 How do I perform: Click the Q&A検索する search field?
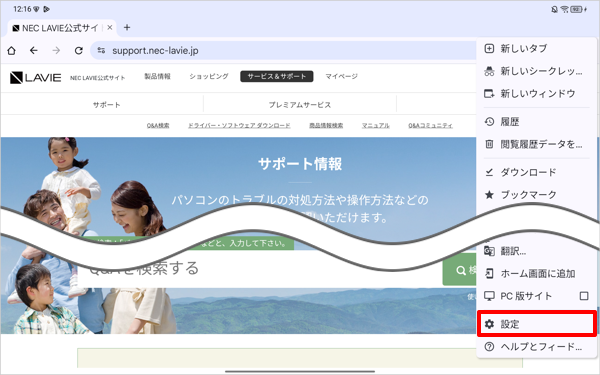tap(260, 270)
